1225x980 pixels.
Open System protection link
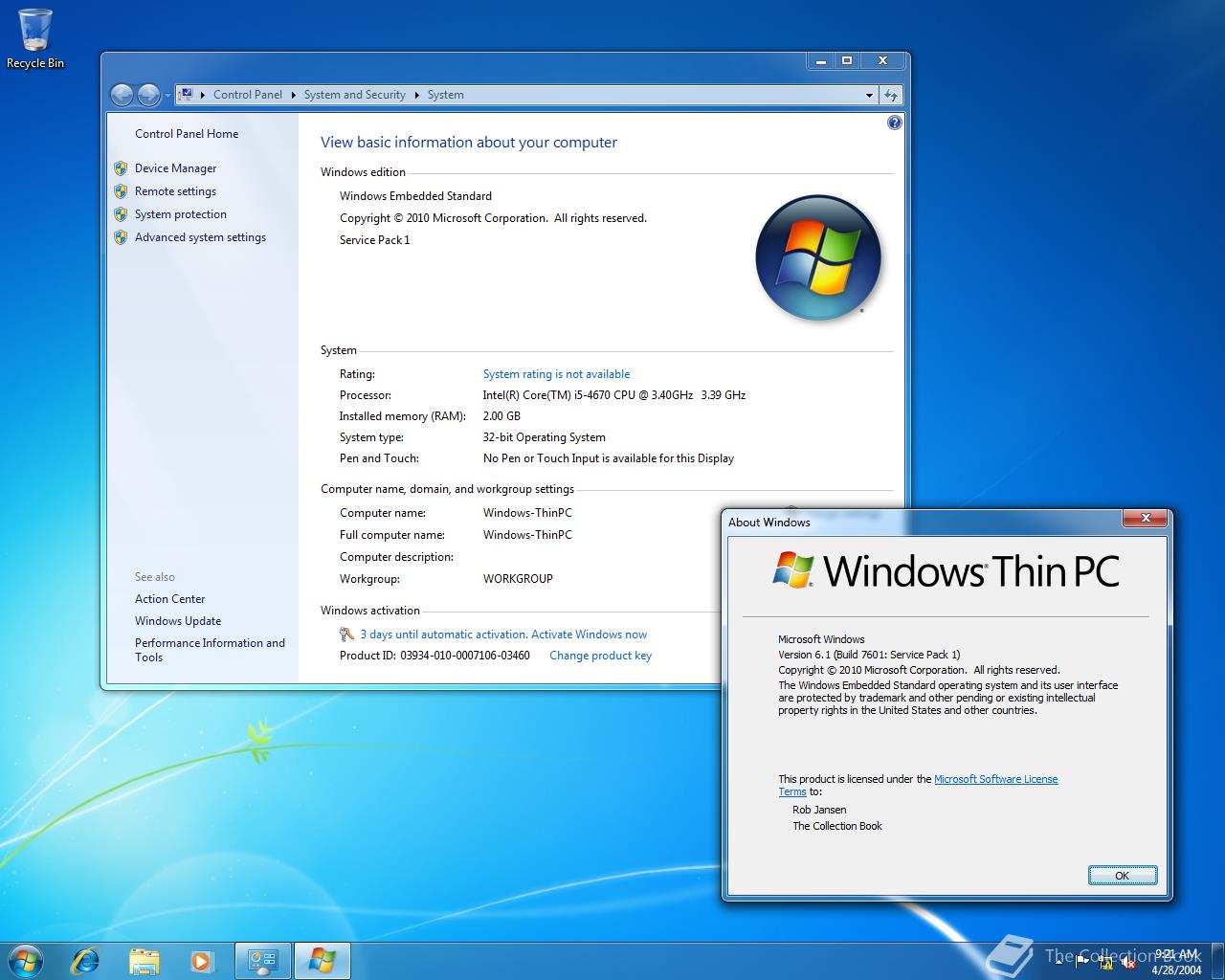tap(181, 214)
